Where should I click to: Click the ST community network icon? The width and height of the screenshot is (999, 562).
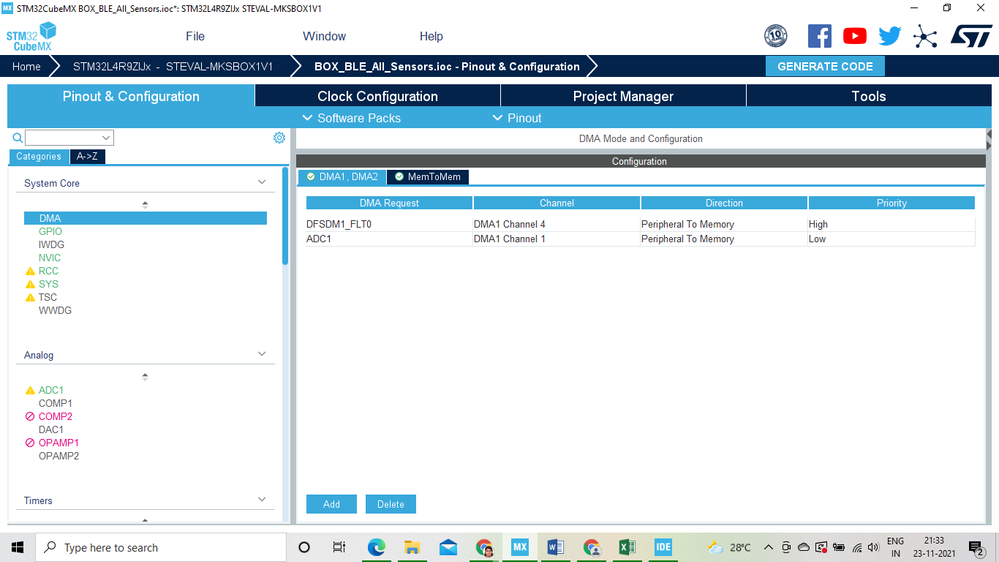click(924, 36)
